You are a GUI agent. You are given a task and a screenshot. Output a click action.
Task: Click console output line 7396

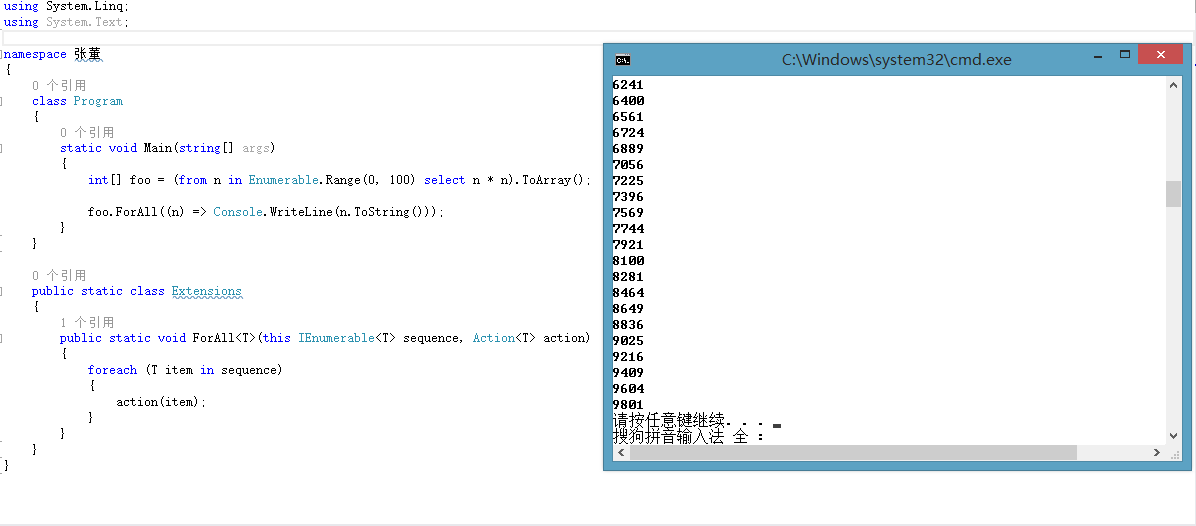(629, 197)
